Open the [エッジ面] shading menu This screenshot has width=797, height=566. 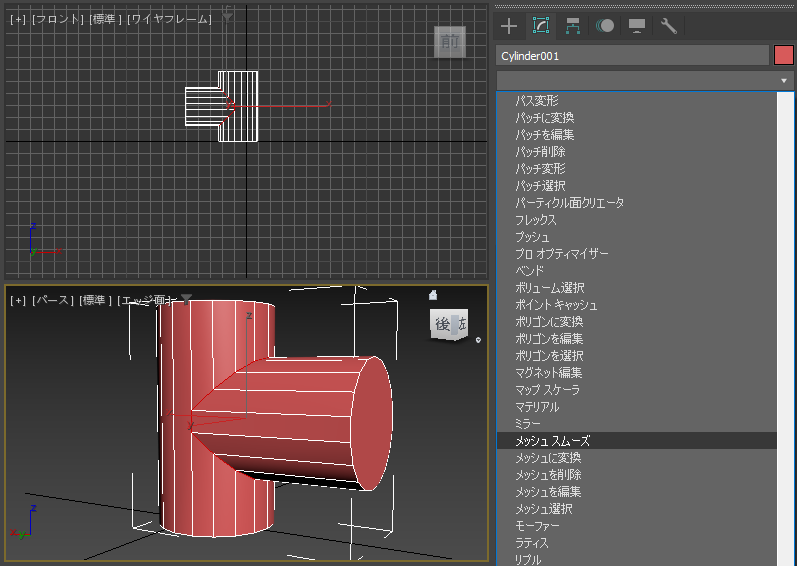click(147, 300)
